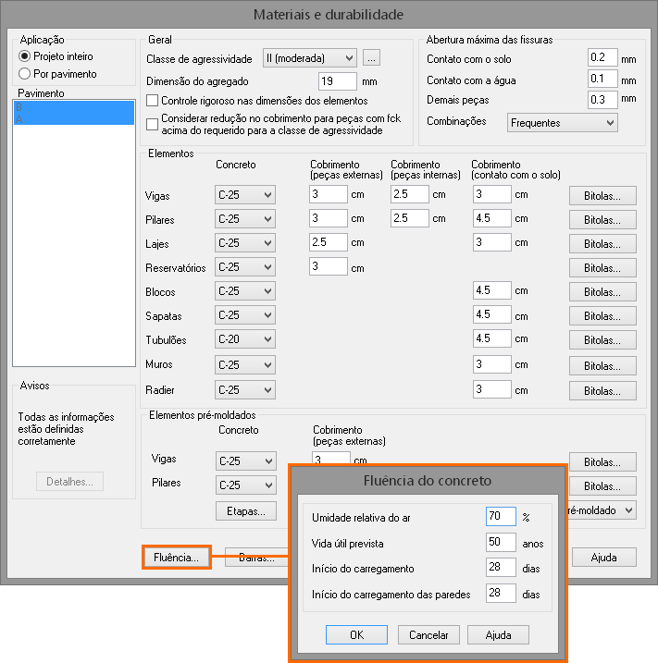The width and height of the screenshot is (658, 663).
Task: Open Bitolas... for the Vigas row
Action: click(602, 195)
